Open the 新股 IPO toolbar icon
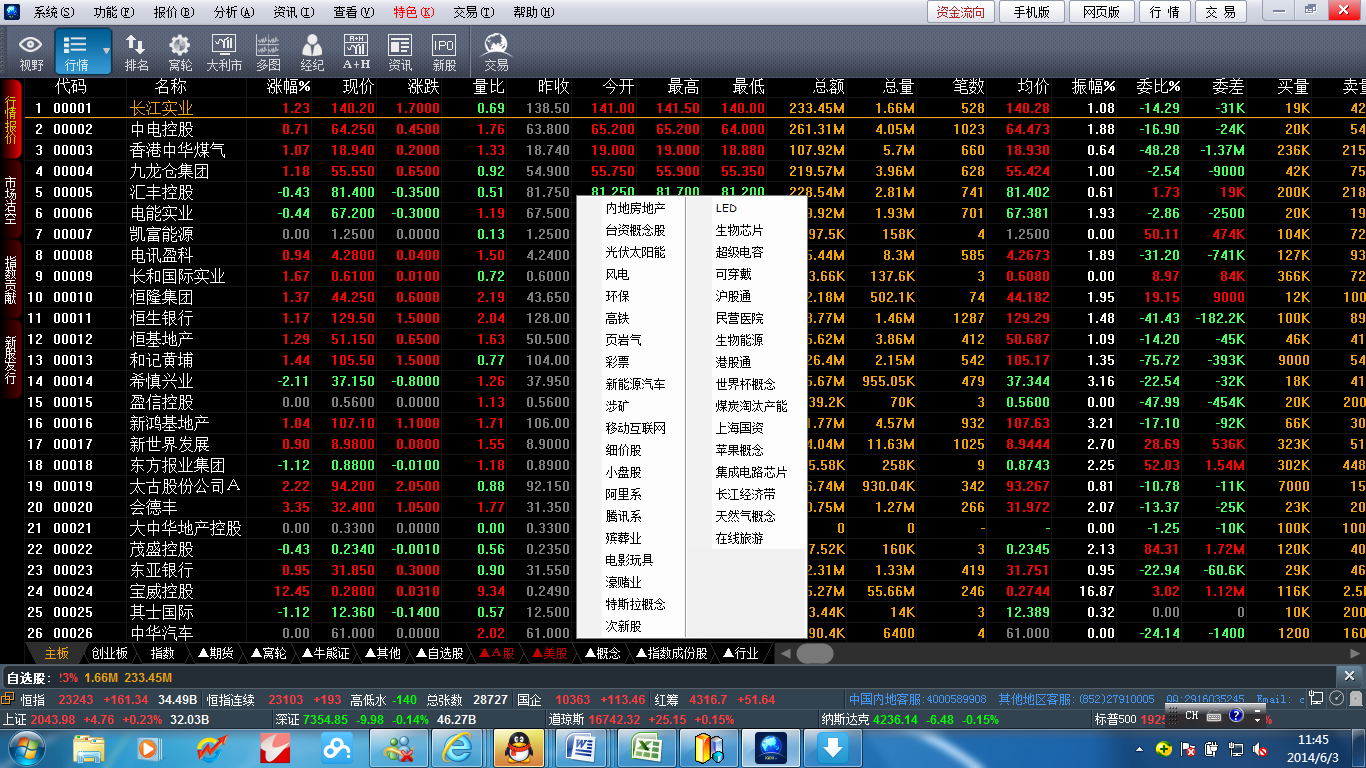The height and width of the screenshot is (768, 1366). pyautogui.click(x=444, y=52)
